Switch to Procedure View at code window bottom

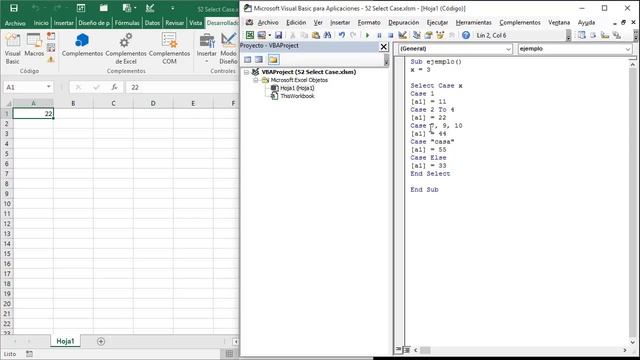[x=399, y=350]
